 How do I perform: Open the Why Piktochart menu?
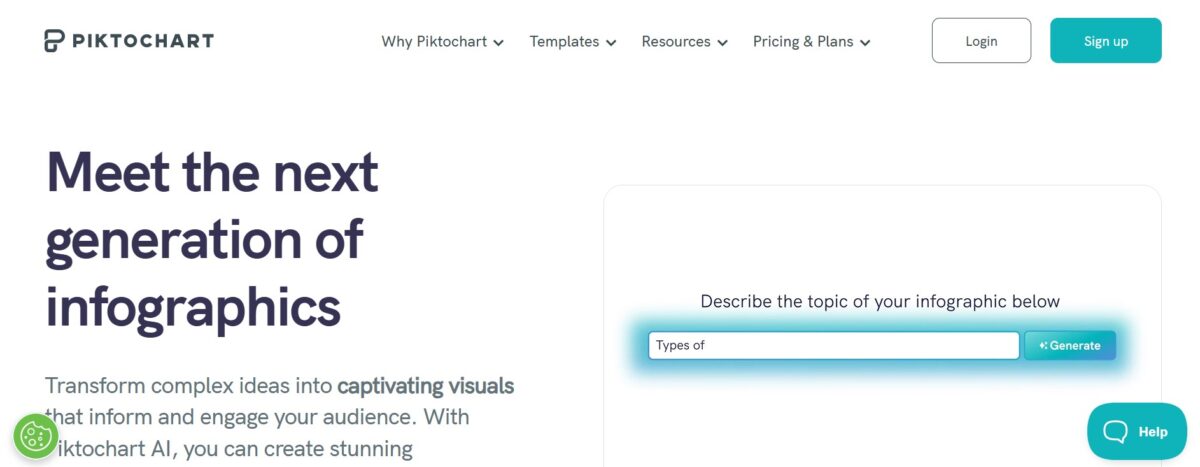(434, 42)
